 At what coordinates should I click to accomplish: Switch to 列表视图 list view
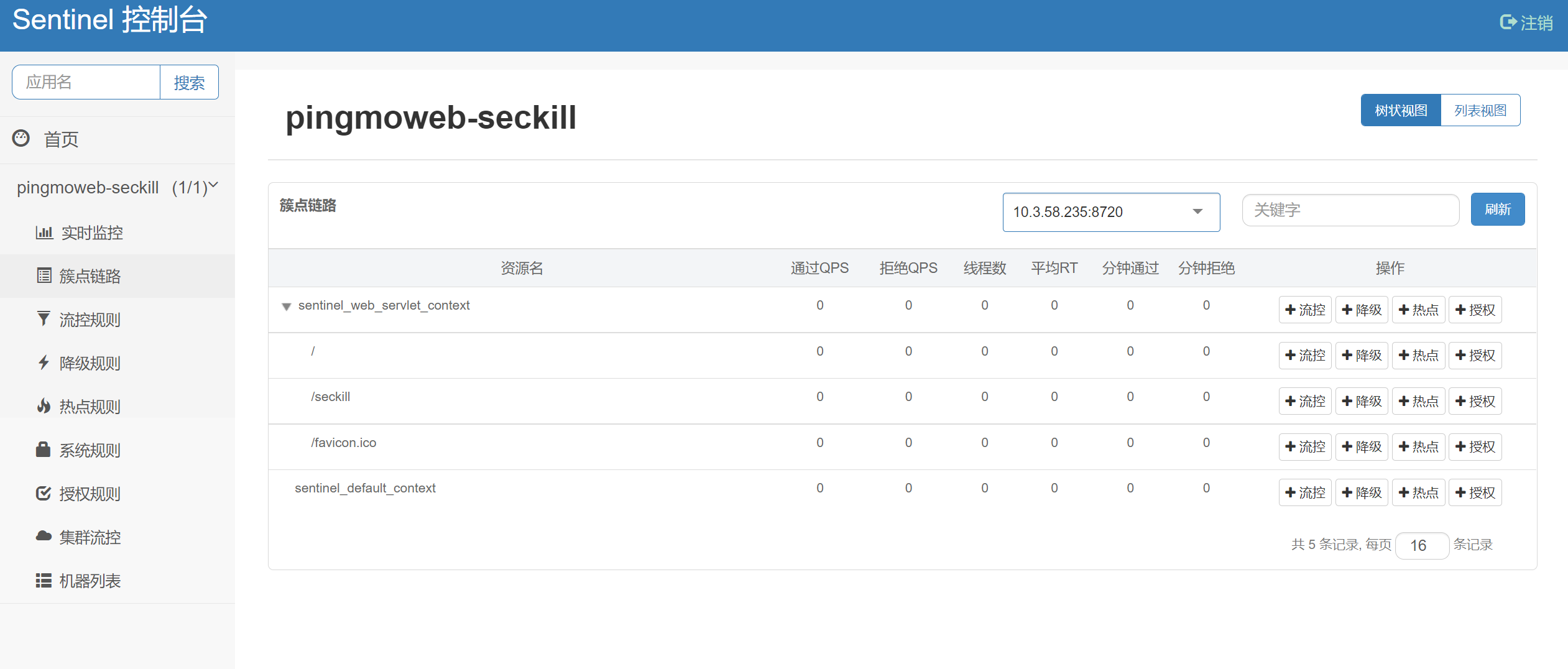(1480, 109)
